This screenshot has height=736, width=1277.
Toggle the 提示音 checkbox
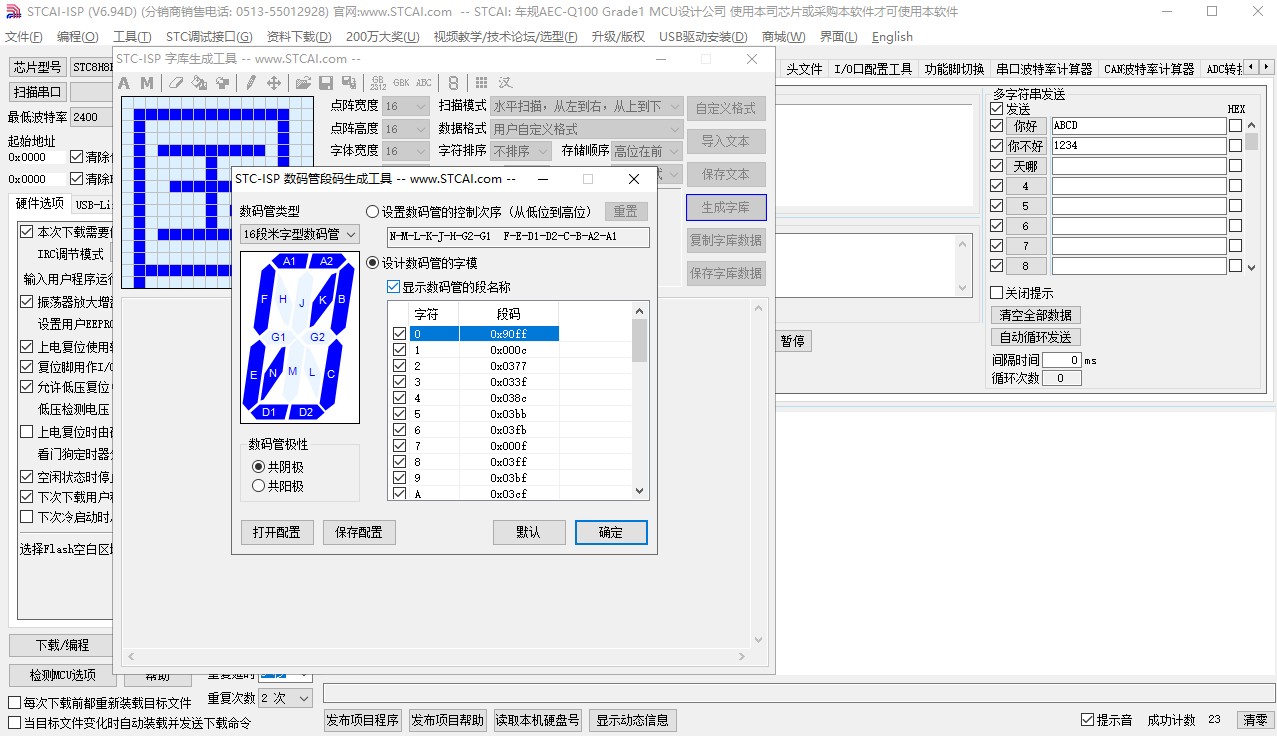1106,720
